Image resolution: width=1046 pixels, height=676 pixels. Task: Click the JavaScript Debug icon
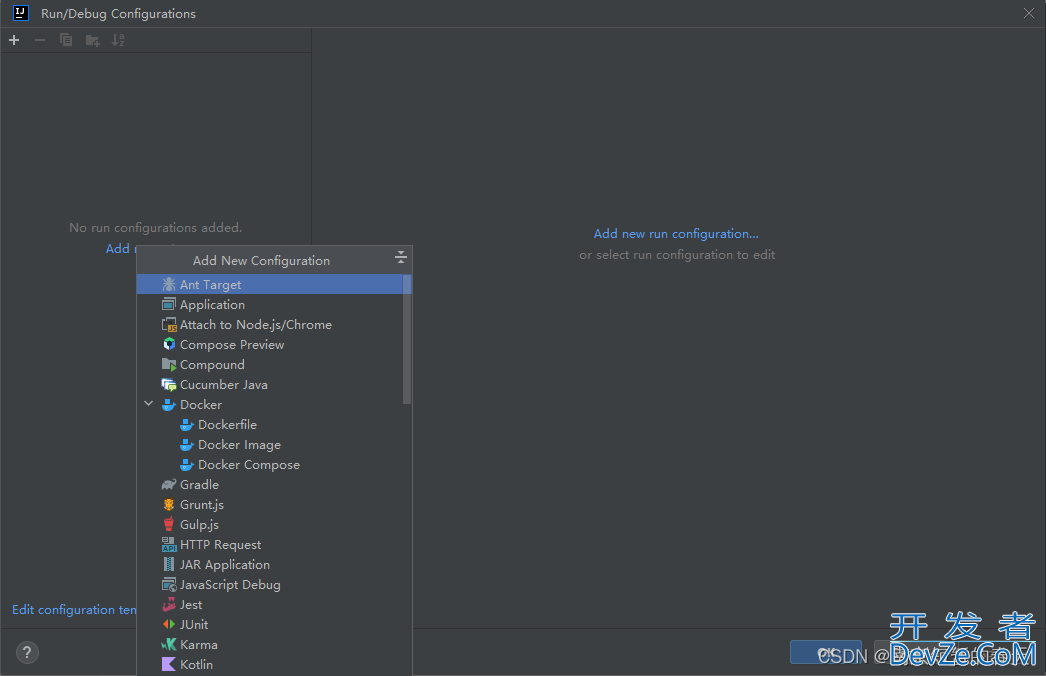pyautogui.click(x=169, y=585)
